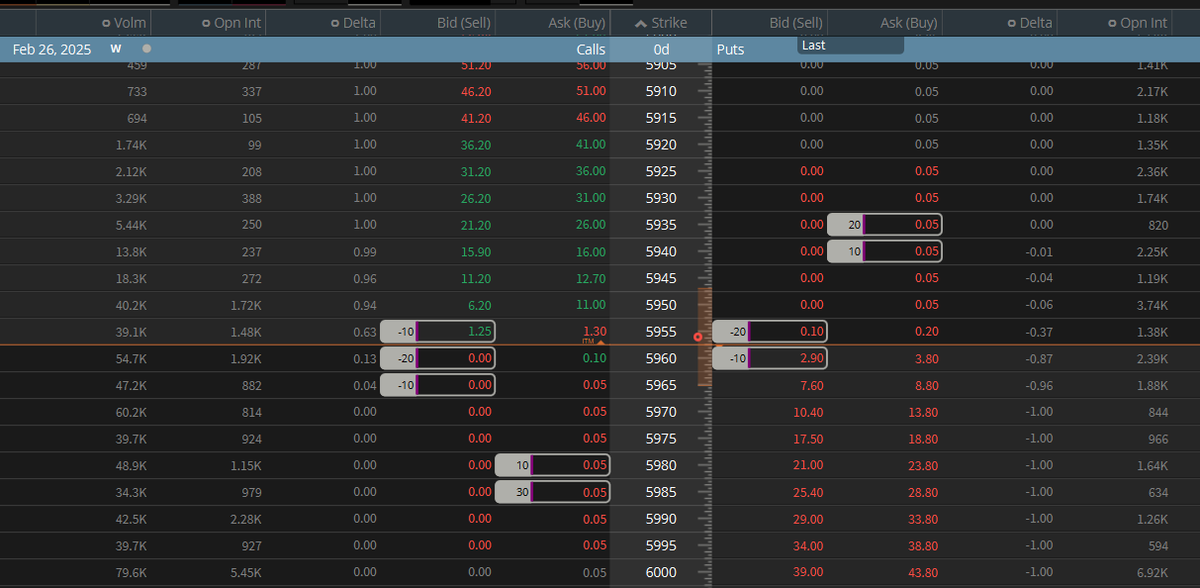This screenshot has height=588, width=1200.
Task: Click puts open interest 820
Action: click(1158, 225)
